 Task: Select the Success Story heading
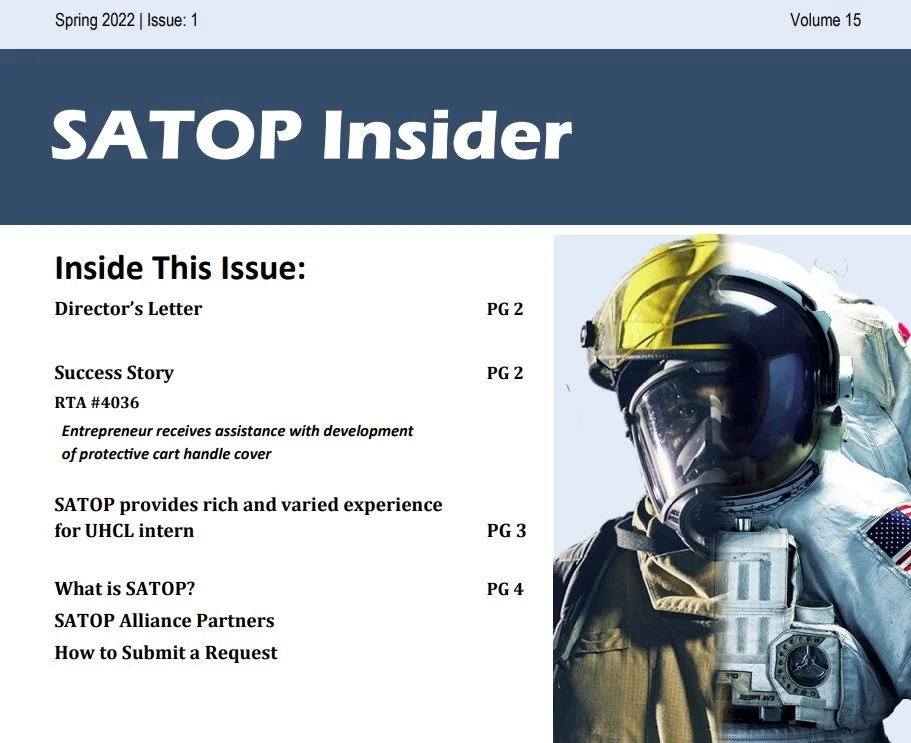[x=113, y=373]
